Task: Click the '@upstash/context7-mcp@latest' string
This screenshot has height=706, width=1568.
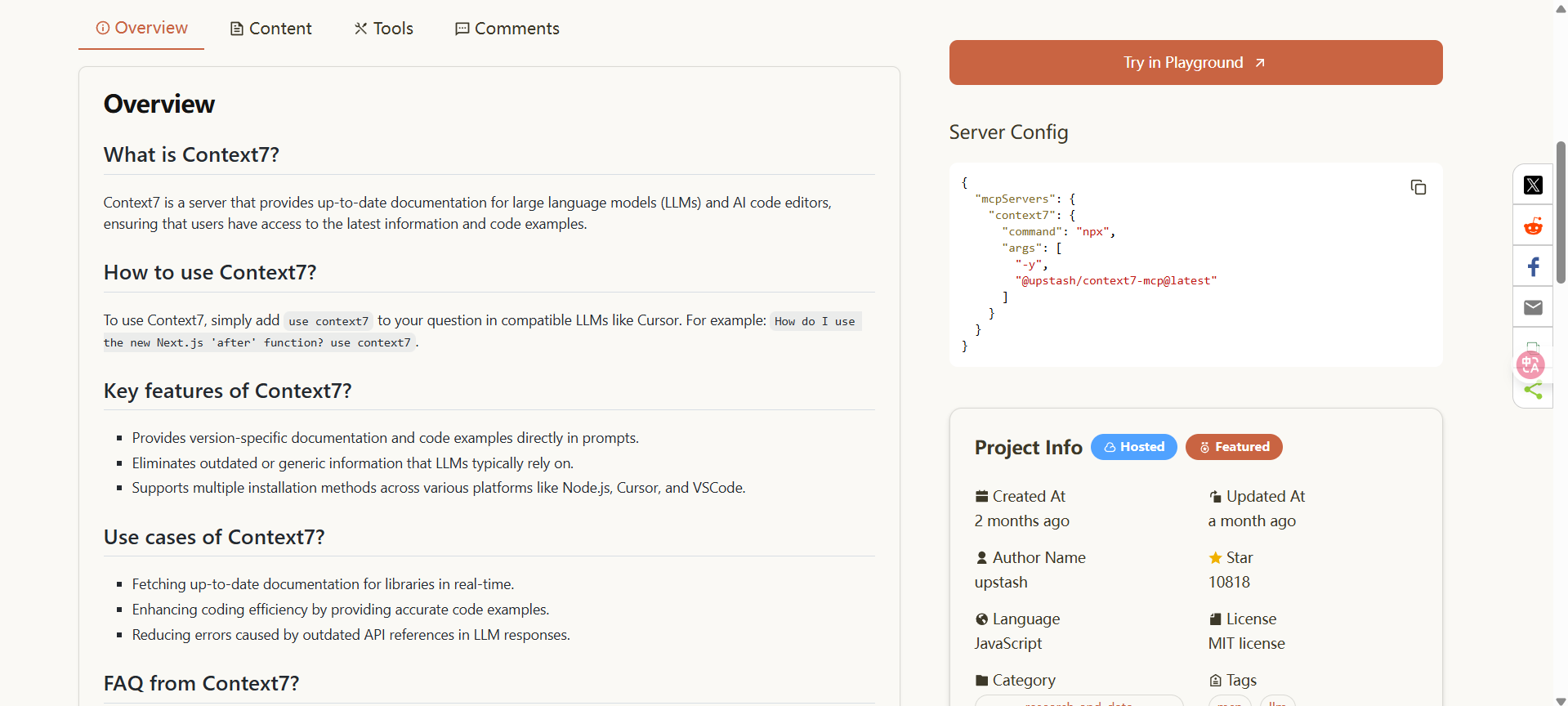Action: [1116, 280]
